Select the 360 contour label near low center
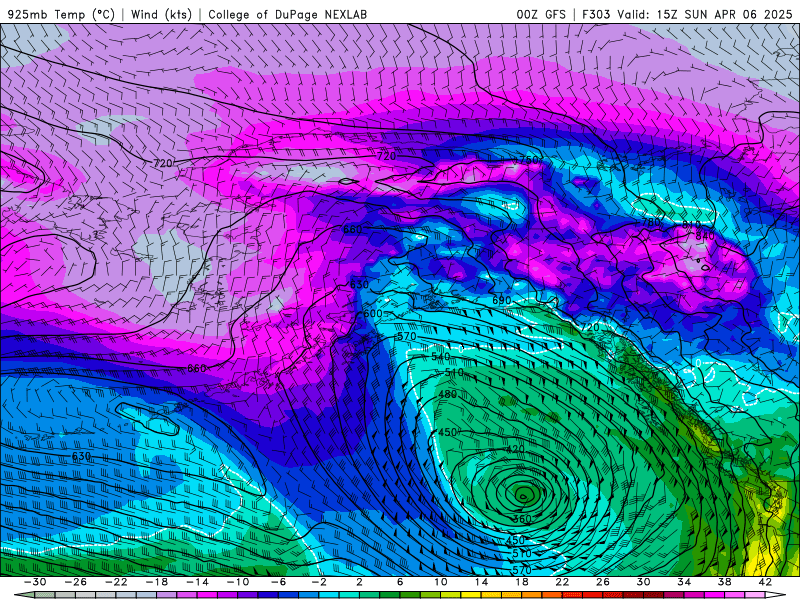This screenshot has height=600, width=800. point(522,519)
